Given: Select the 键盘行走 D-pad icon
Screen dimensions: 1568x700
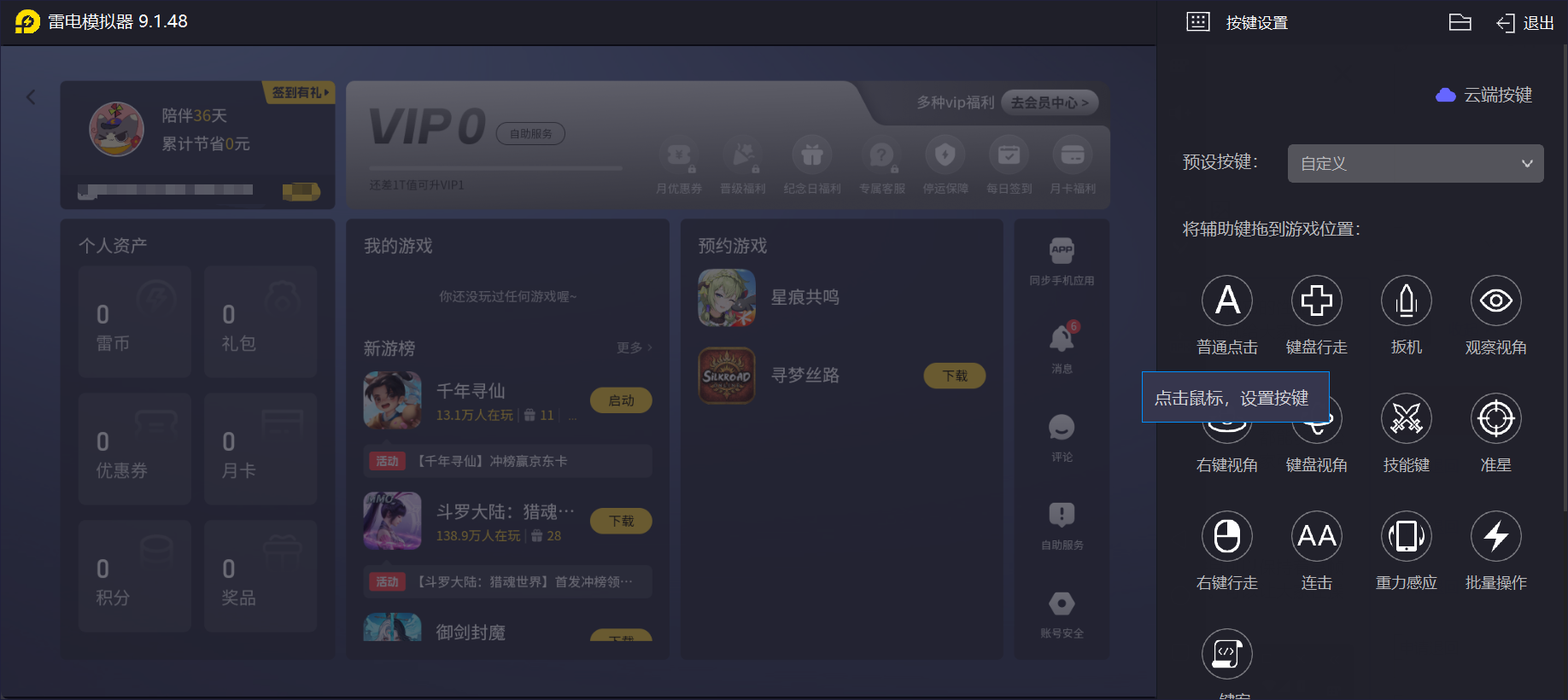Looking at the screenshot, I should pos(1317,300).
